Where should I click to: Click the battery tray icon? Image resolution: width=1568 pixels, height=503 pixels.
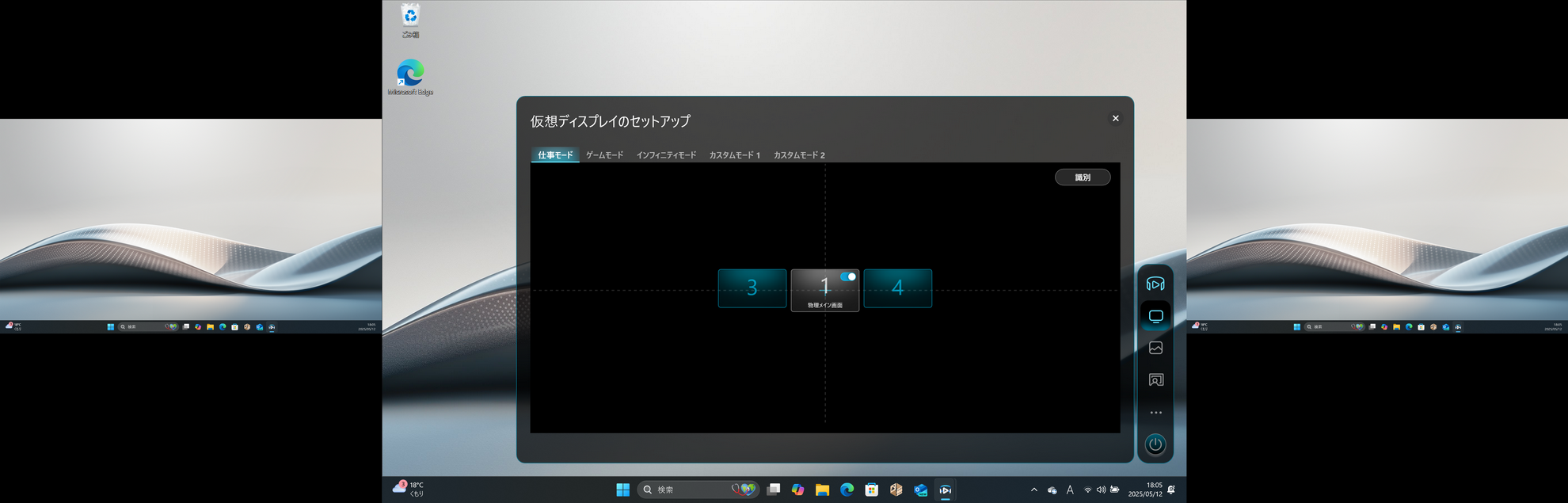point(1115,490)
